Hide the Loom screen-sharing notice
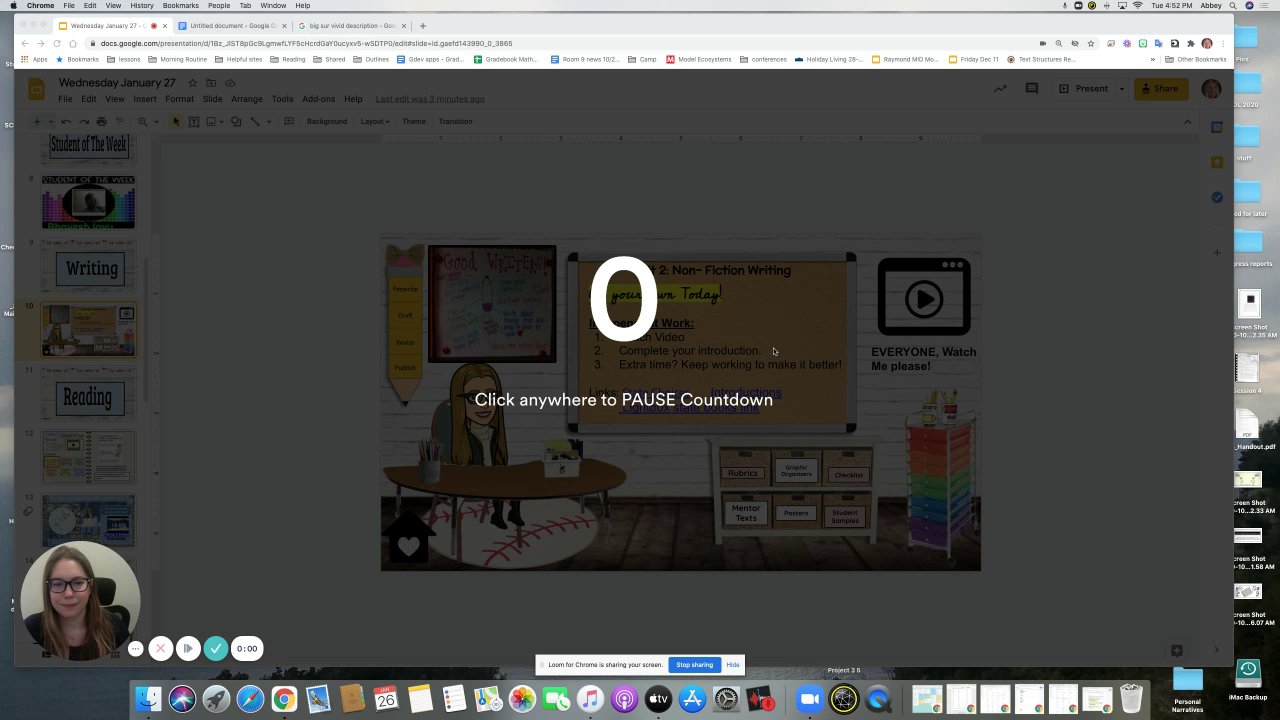 point(733,665)
